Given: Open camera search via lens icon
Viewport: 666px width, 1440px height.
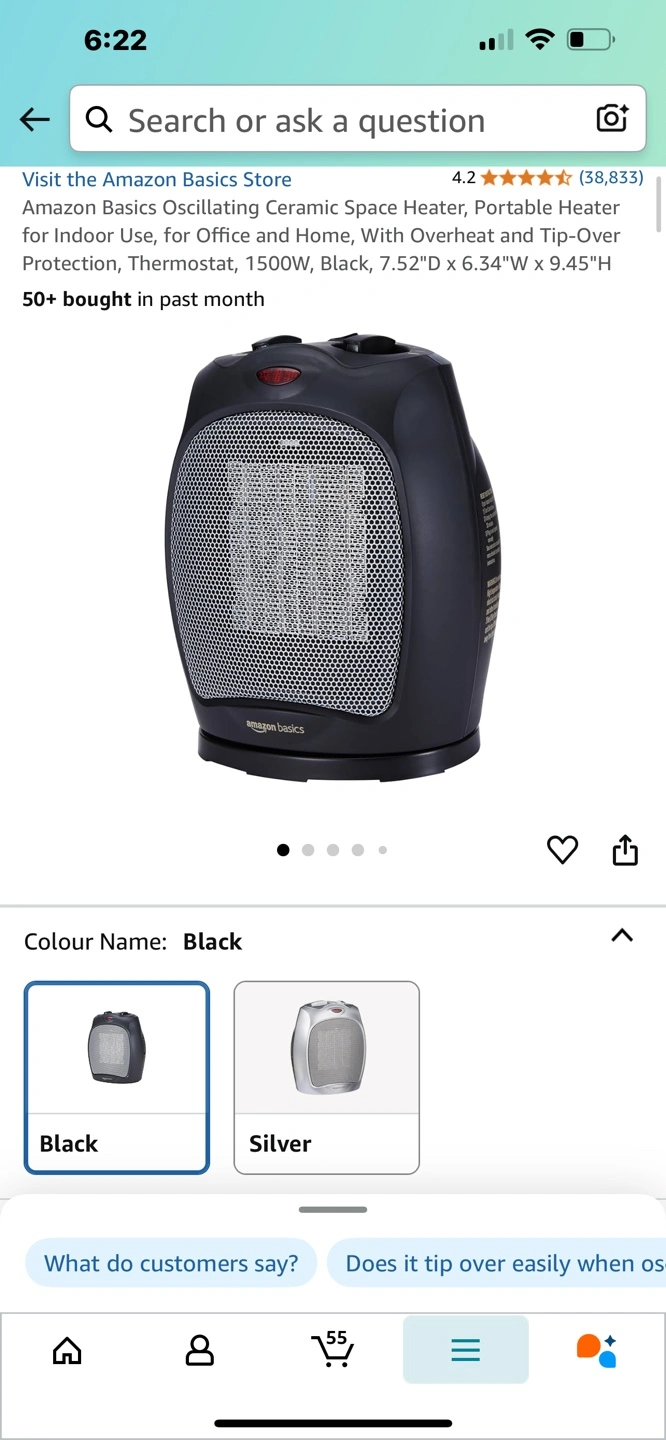Looking at the screenshot, I should [x=612, y=119].
